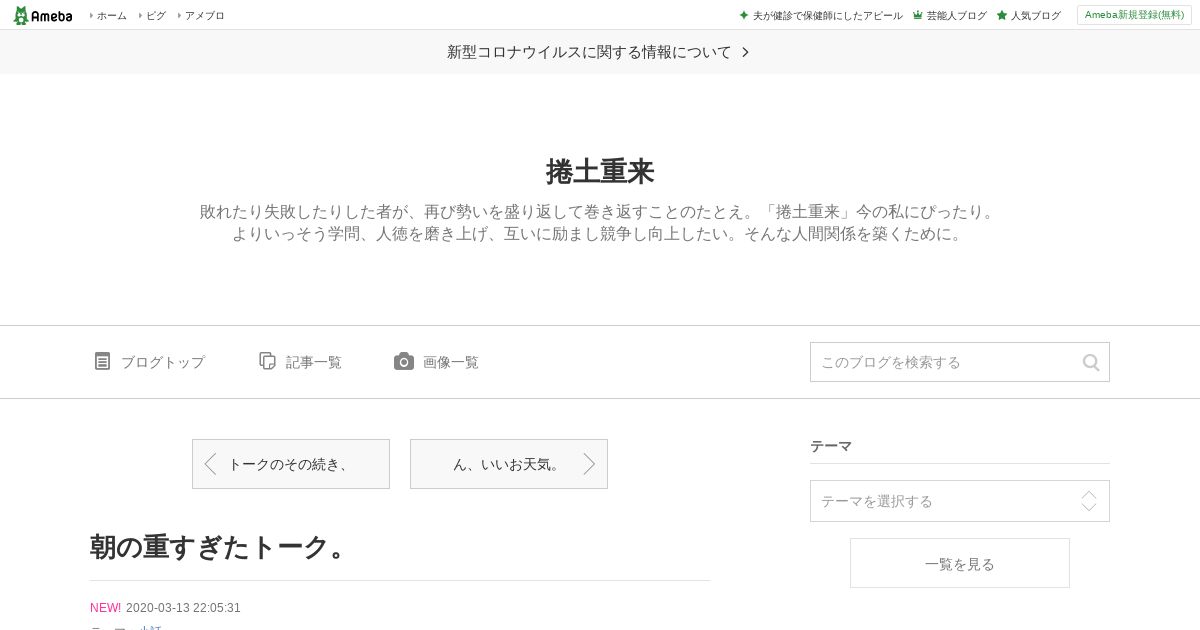Open the 夫が健診で保健師にしたアピール link

(827, 15)
